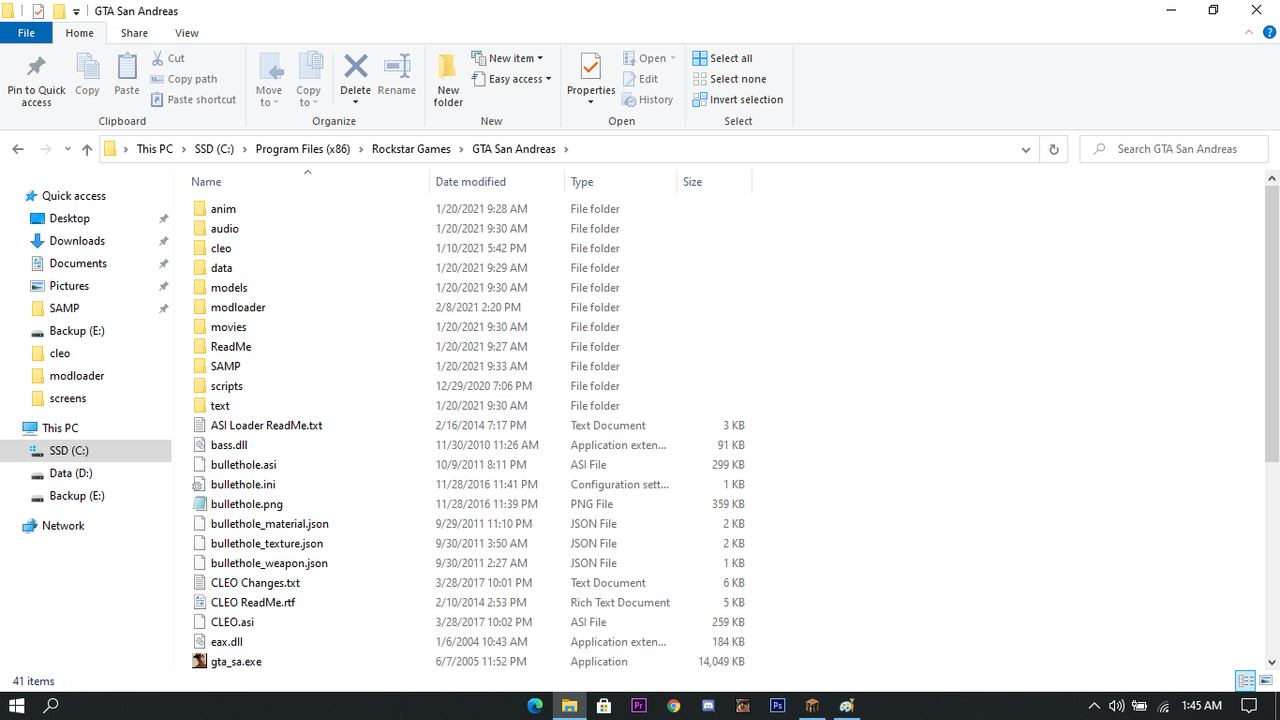
Task: Open file History from ribbon
Action: 647,100
